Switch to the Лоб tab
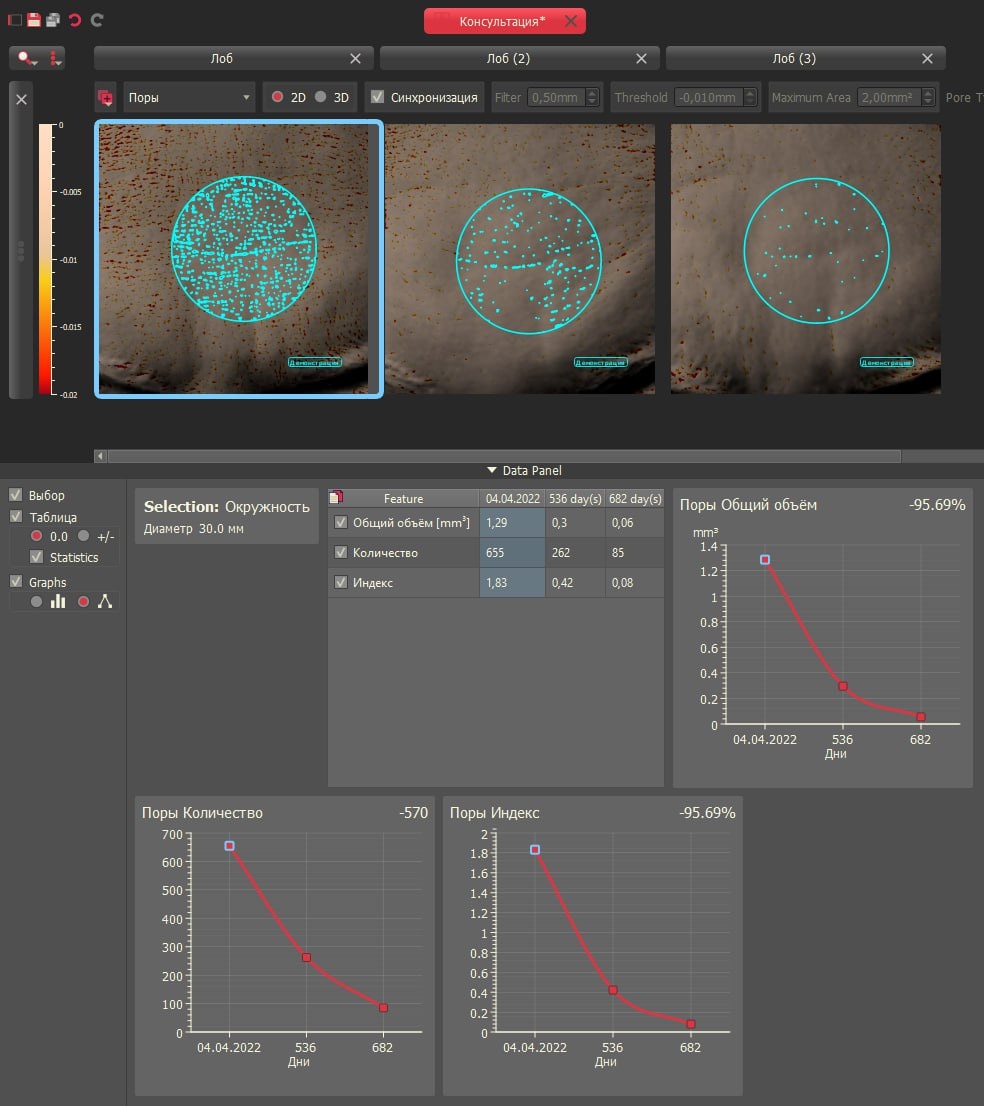The width and height of the screenshot is (984, 1106). point(221,59)
